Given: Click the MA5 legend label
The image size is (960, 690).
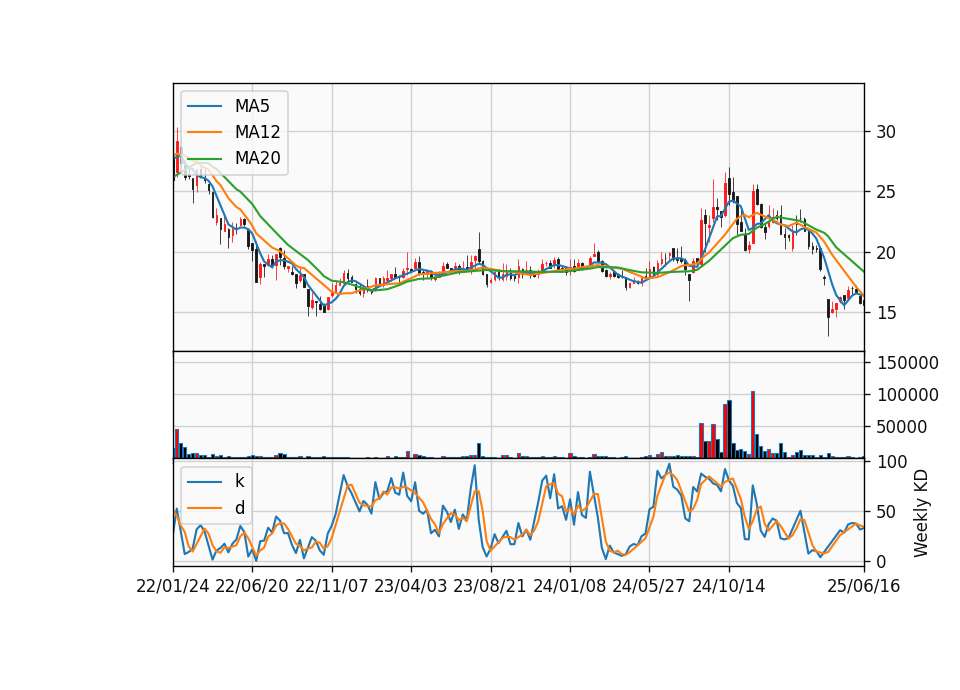Looking at the screenshot, I should coord(252,106).
